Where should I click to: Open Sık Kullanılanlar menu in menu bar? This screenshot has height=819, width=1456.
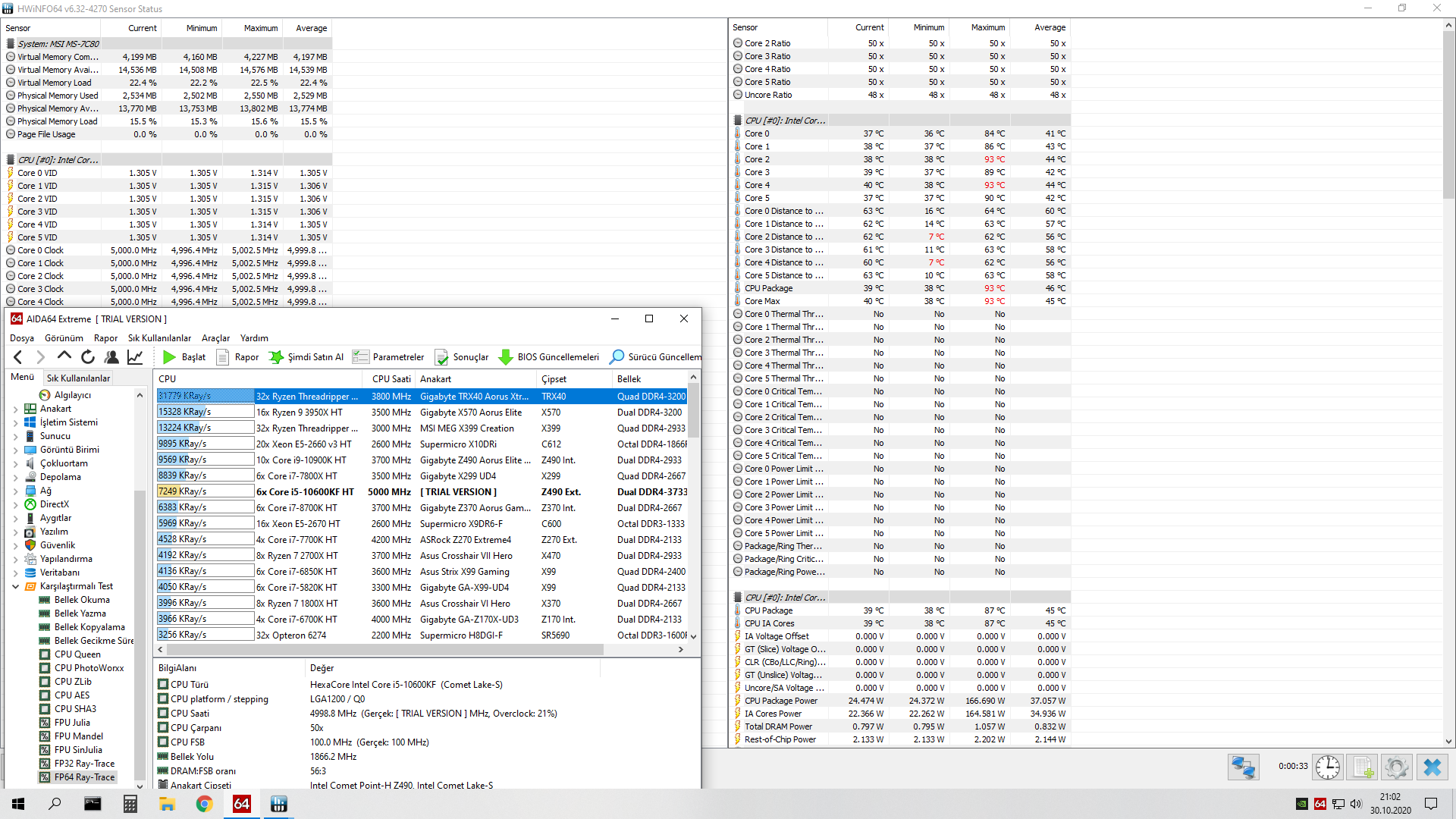tap(159, 338)
